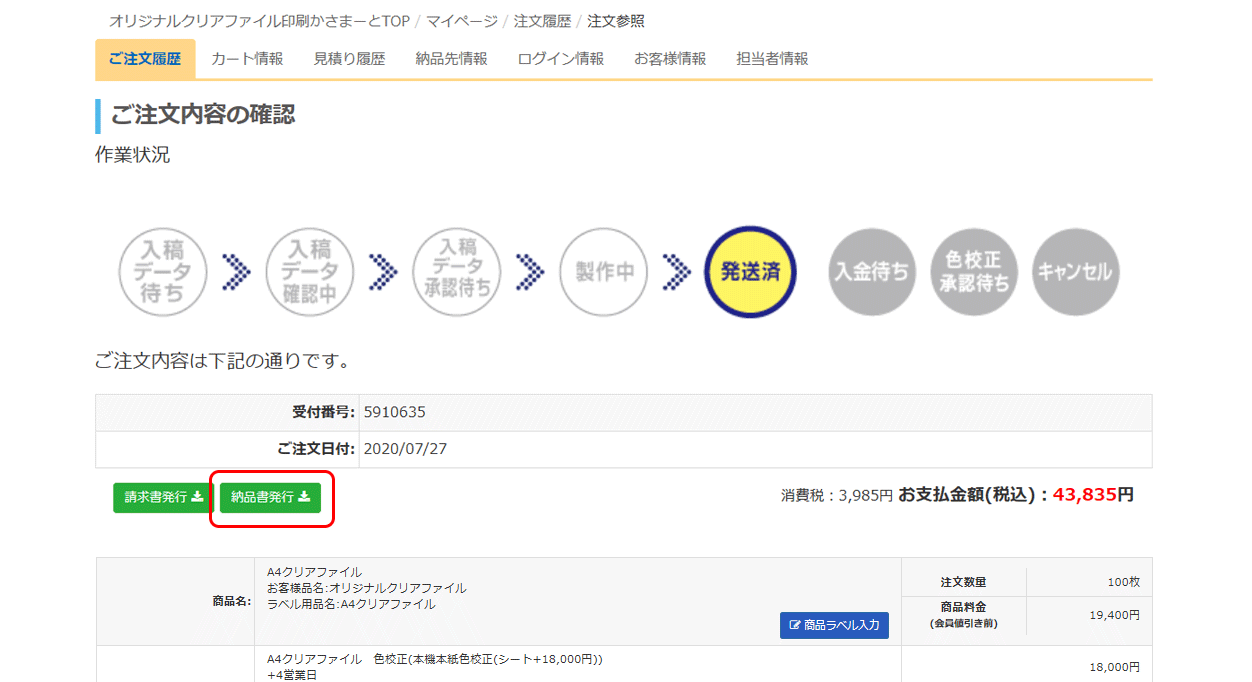Open the 納品先情報 tab
The image size is (1252, 682).
[x=451, y=59]
